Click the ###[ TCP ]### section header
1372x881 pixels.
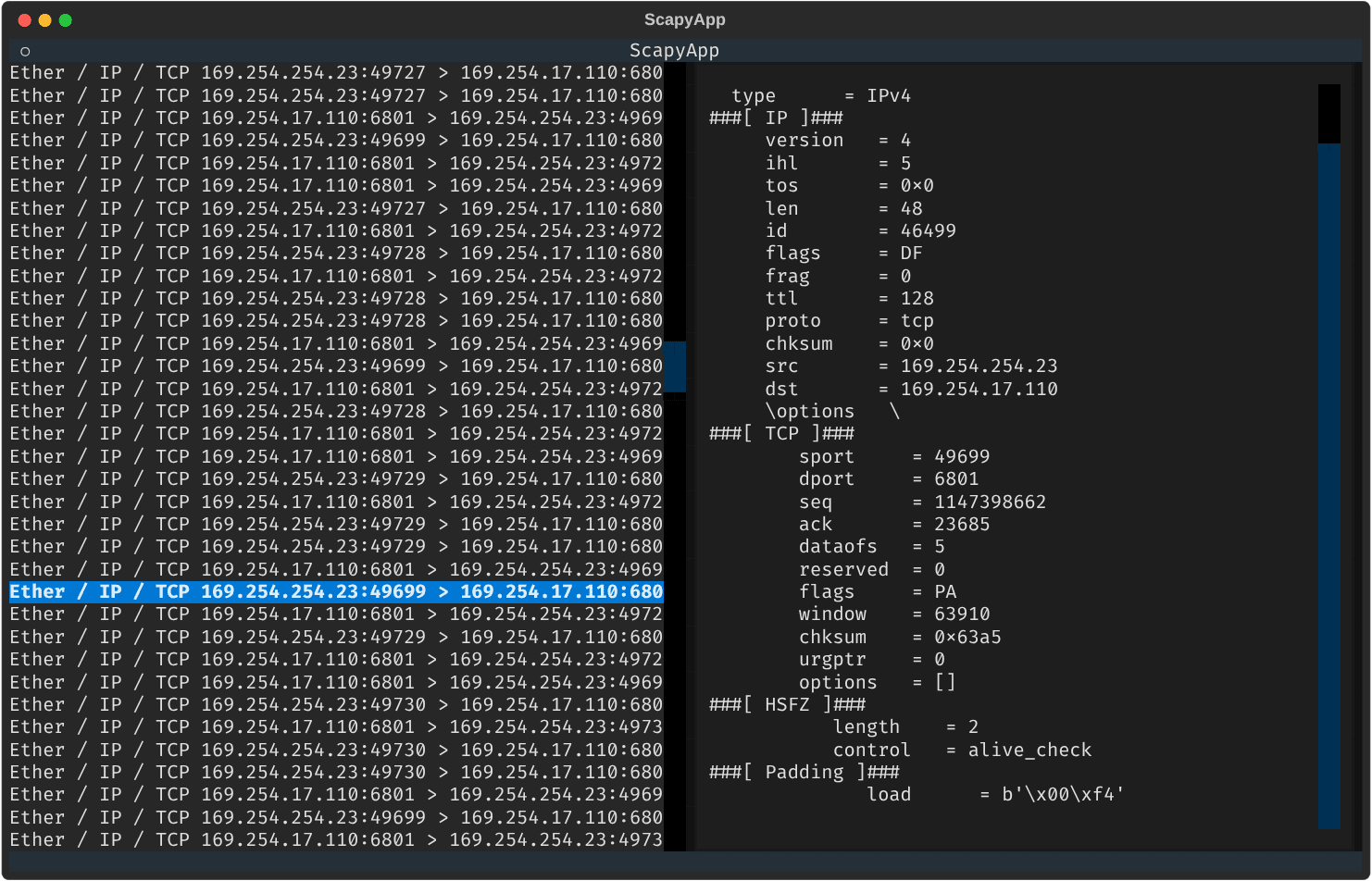tap(782, 433)
